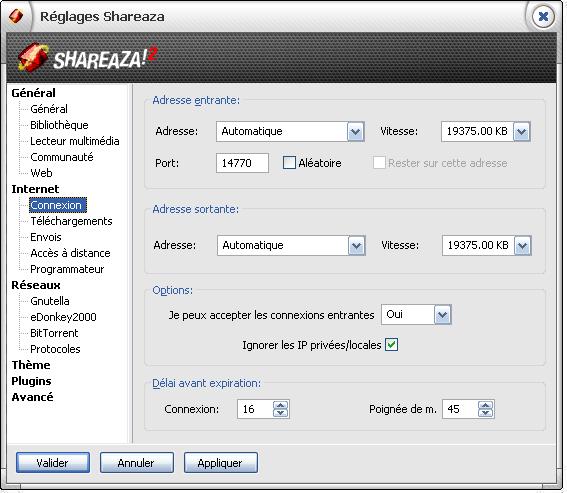Image resolution: width=567 pixels, height=493 pixels.
Task: Uncheck Ignorer les IP privées/locales
Action: 391,345
